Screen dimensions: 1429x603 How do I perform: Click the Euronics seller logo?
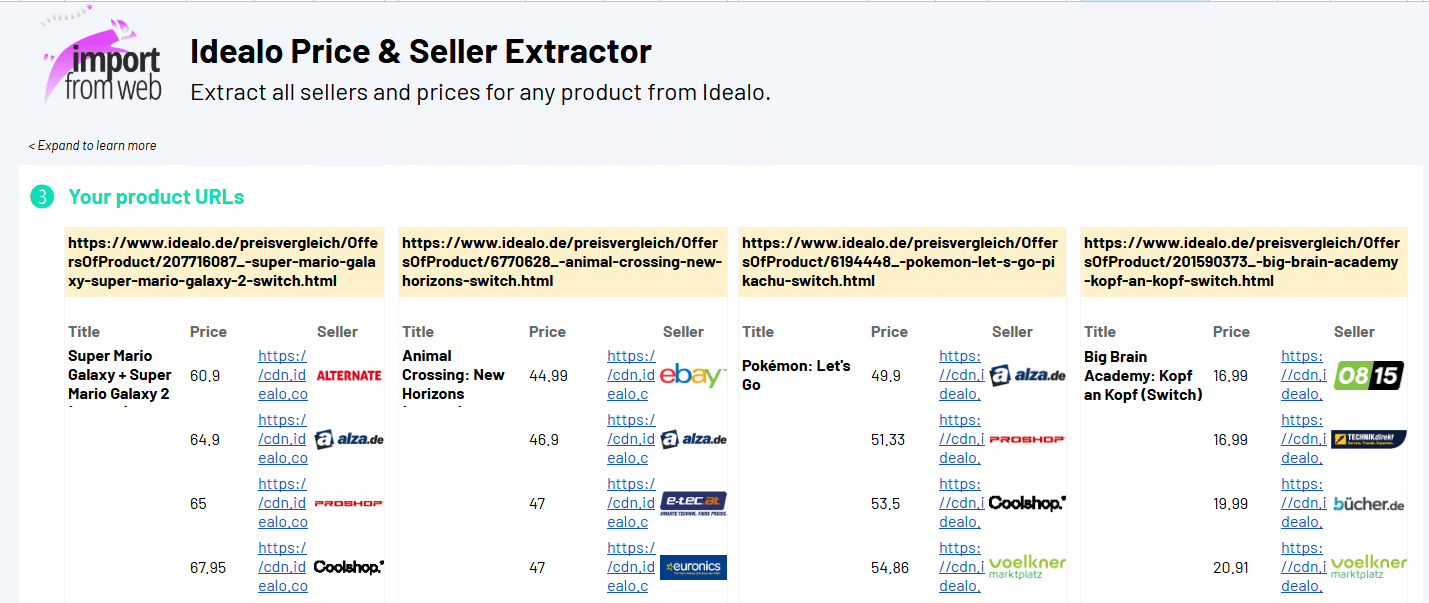tap(693, 567)
